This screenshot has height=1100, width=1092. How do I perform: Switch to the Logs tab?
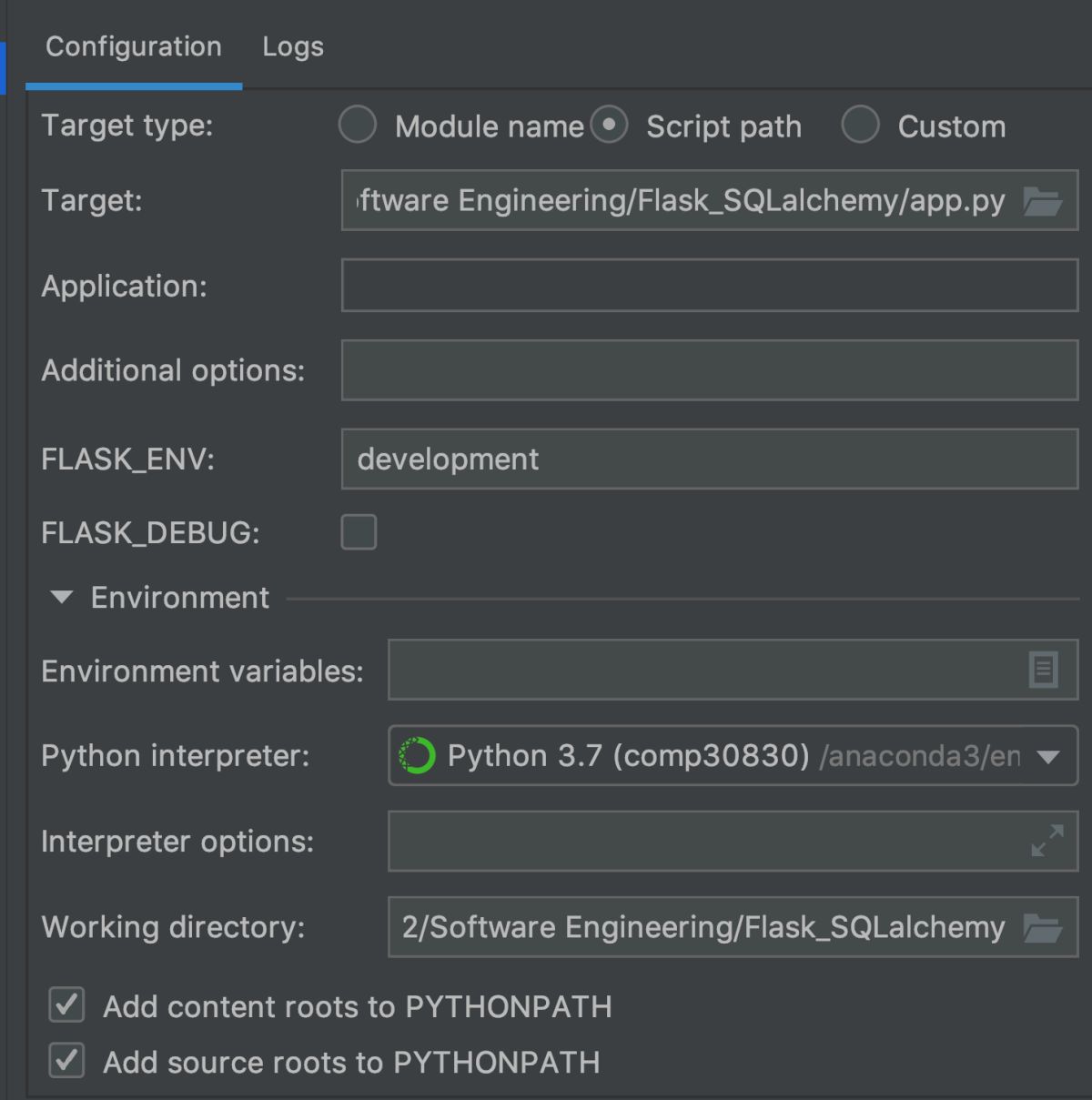[x=293, y=46]
